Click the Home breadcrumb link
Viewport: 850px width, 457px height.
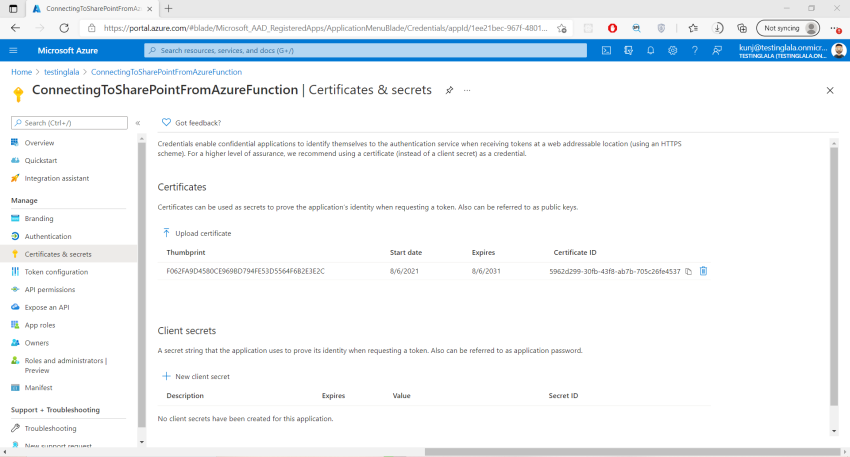pyautogui.click(x=21, y=72)
